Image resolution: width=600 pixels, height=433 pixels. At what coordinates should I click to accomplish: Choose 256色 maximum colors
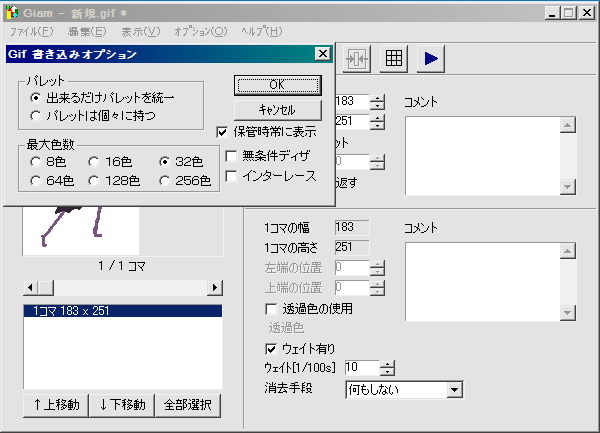pos(165,181)
